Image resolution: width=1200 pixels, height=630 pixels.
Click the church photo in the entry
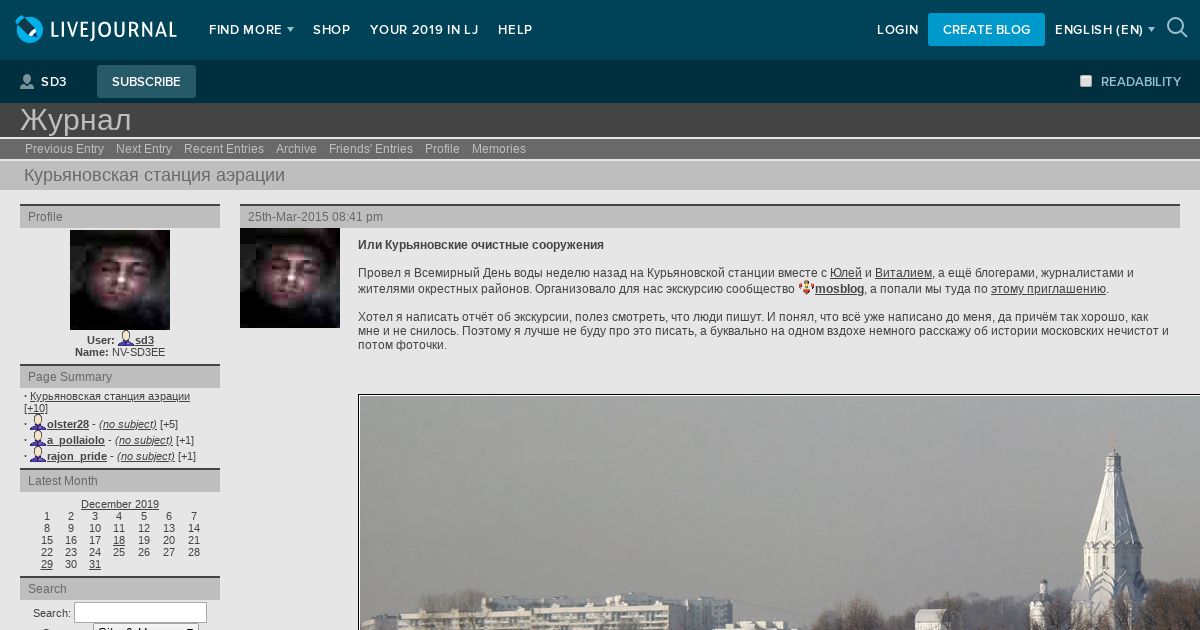pyautogui.click(x=780, y=512)
